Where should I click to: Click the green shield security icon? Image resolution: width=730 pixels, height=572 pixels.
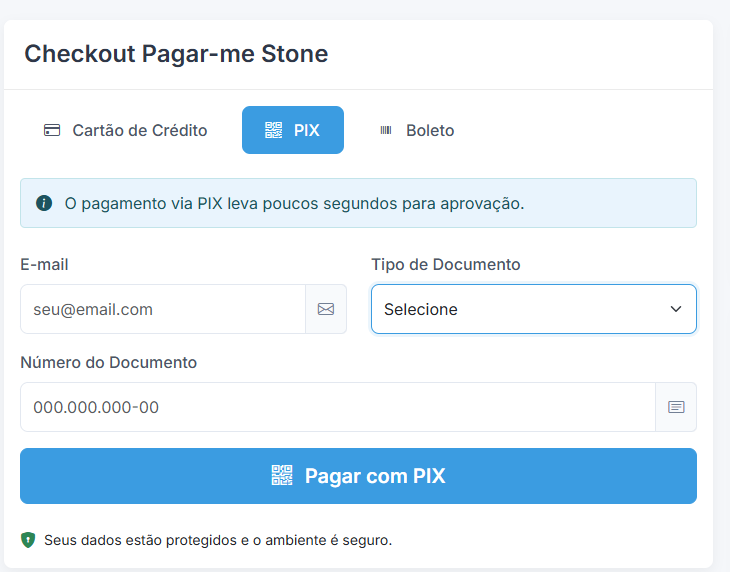coord(28,540)
